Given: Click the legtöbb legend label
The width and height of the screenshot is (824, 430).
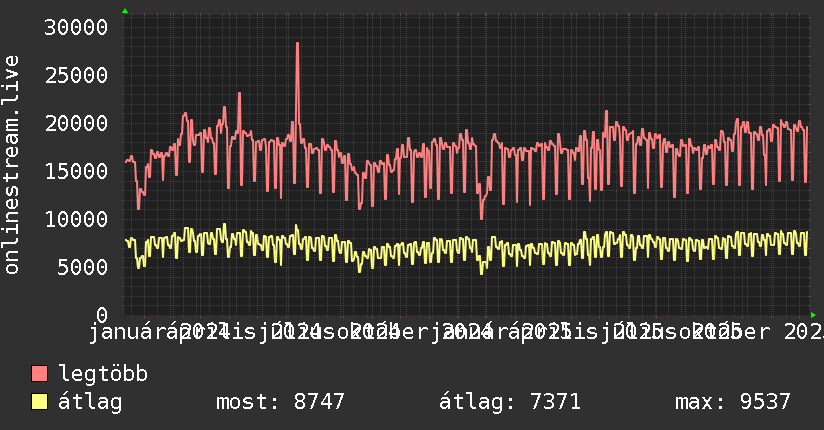Looking at the screenshot, I should pyautogui.click(x=103, y=374).
